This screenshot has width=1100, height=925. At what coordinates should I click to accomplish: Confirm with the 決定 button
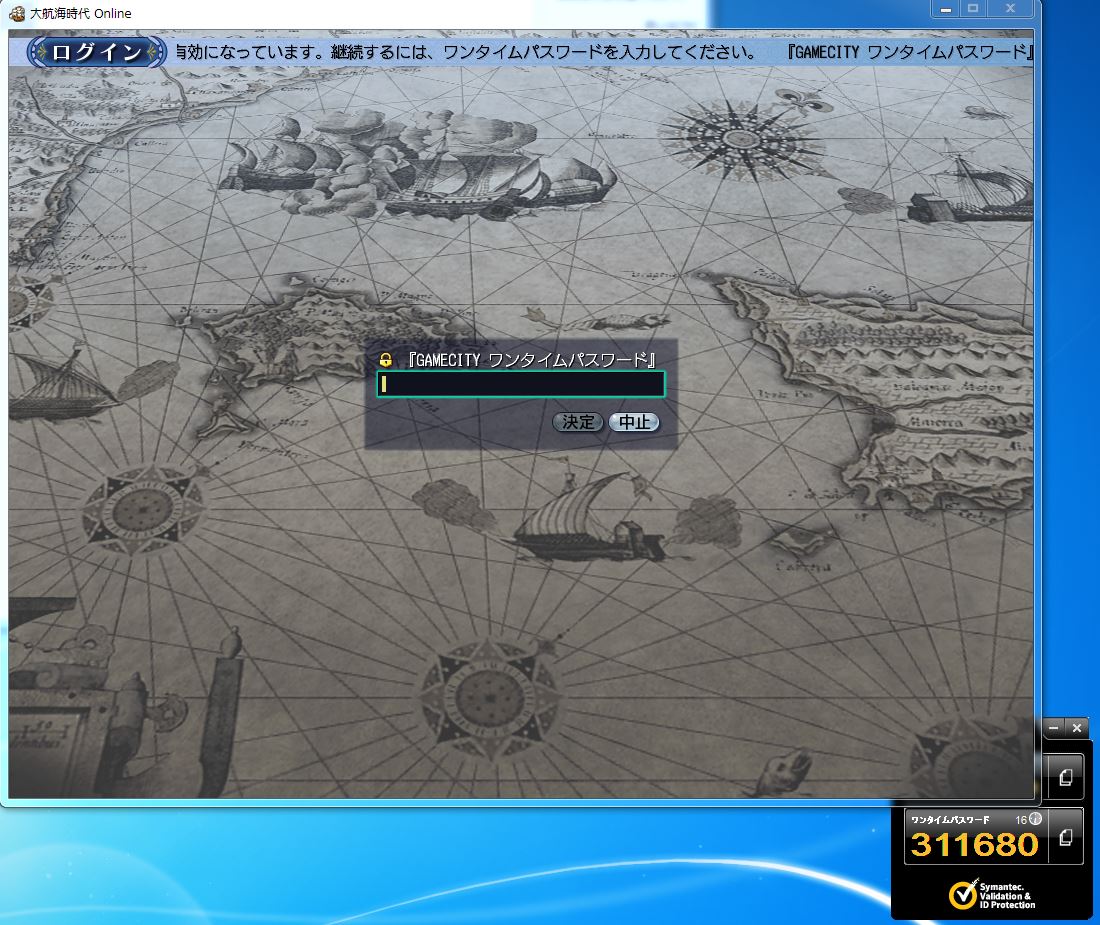coord(577,422)
